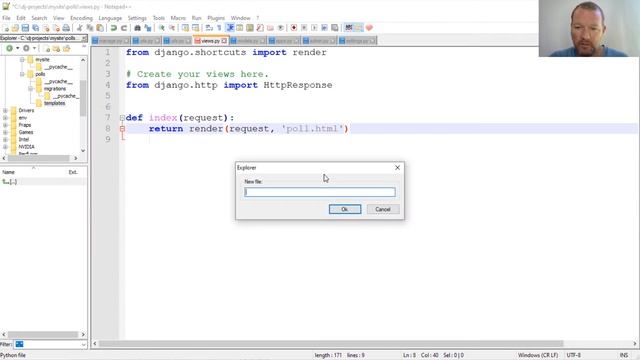Open the Plugins menu
Viewport: 640px width, 360px height.
point(216,18)
